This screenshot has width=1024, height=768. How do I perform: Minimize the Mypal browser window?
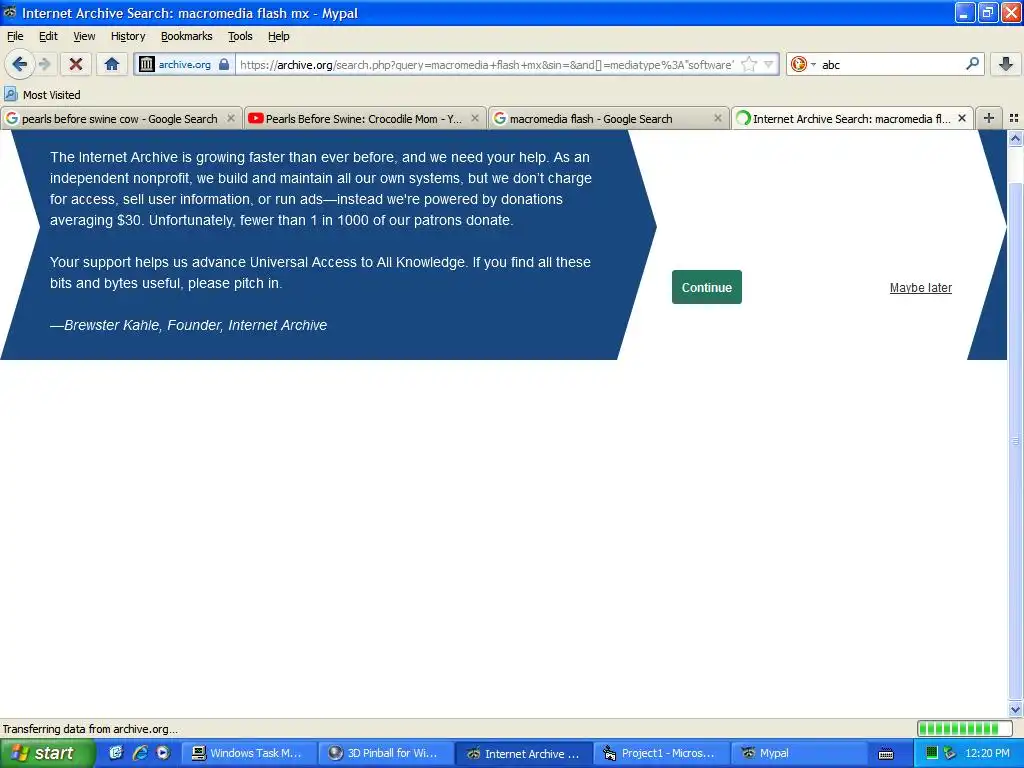[965, 12]
